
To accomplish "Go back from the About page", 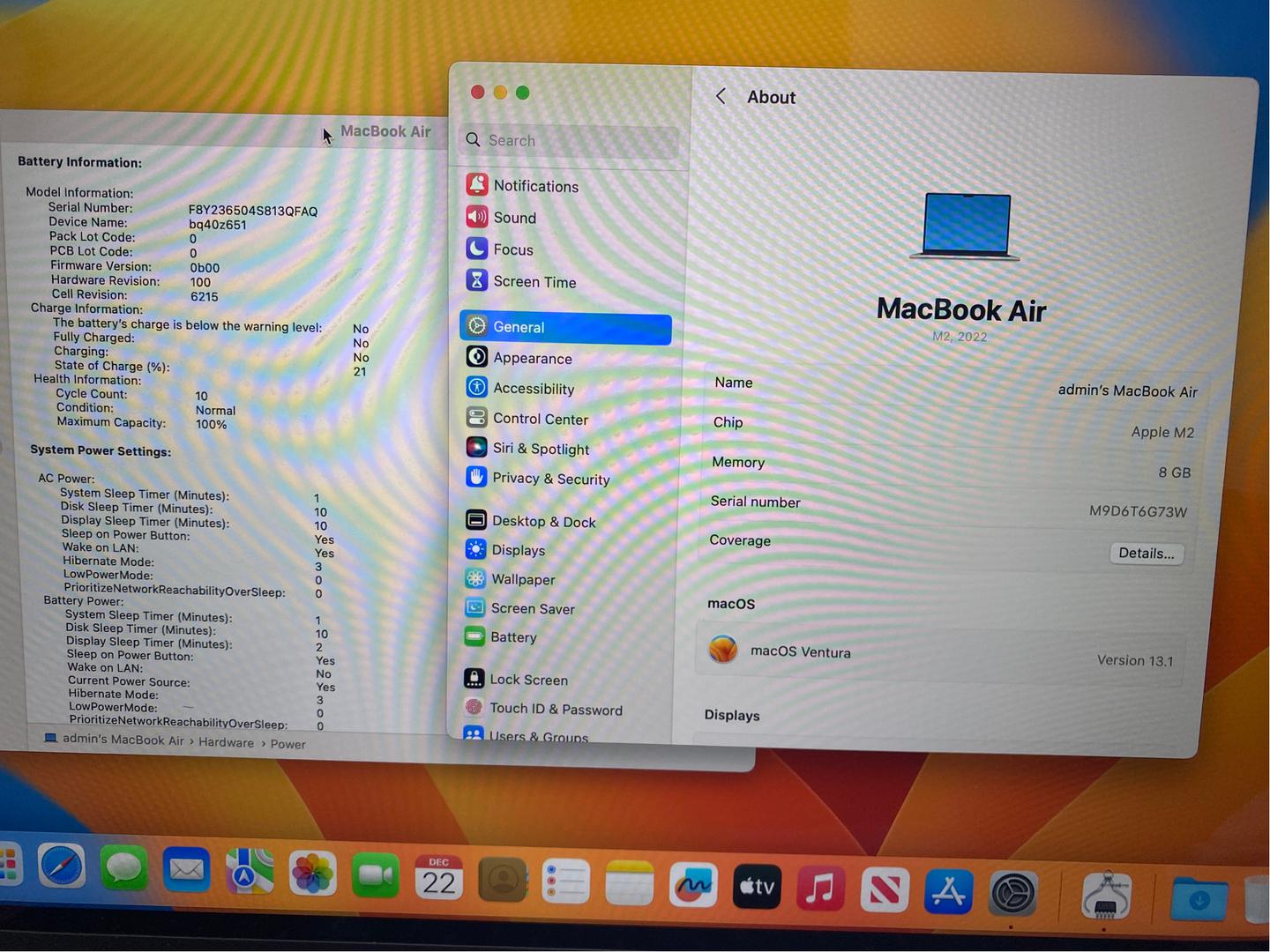I will [721, 96].
